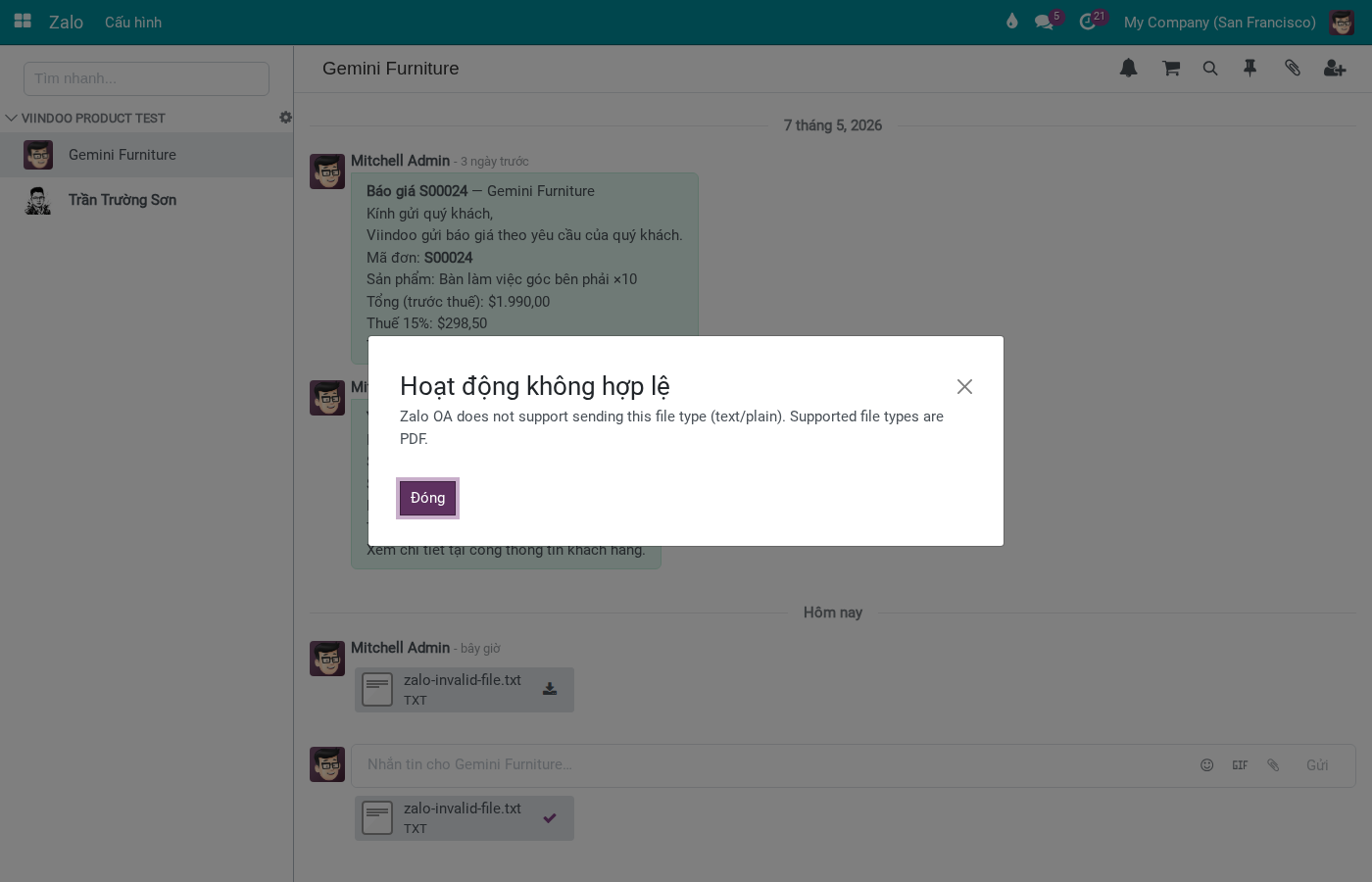
Task: Download the sent zalo-invalid-file.txt attachment
Action: click(x=550, y=689)
